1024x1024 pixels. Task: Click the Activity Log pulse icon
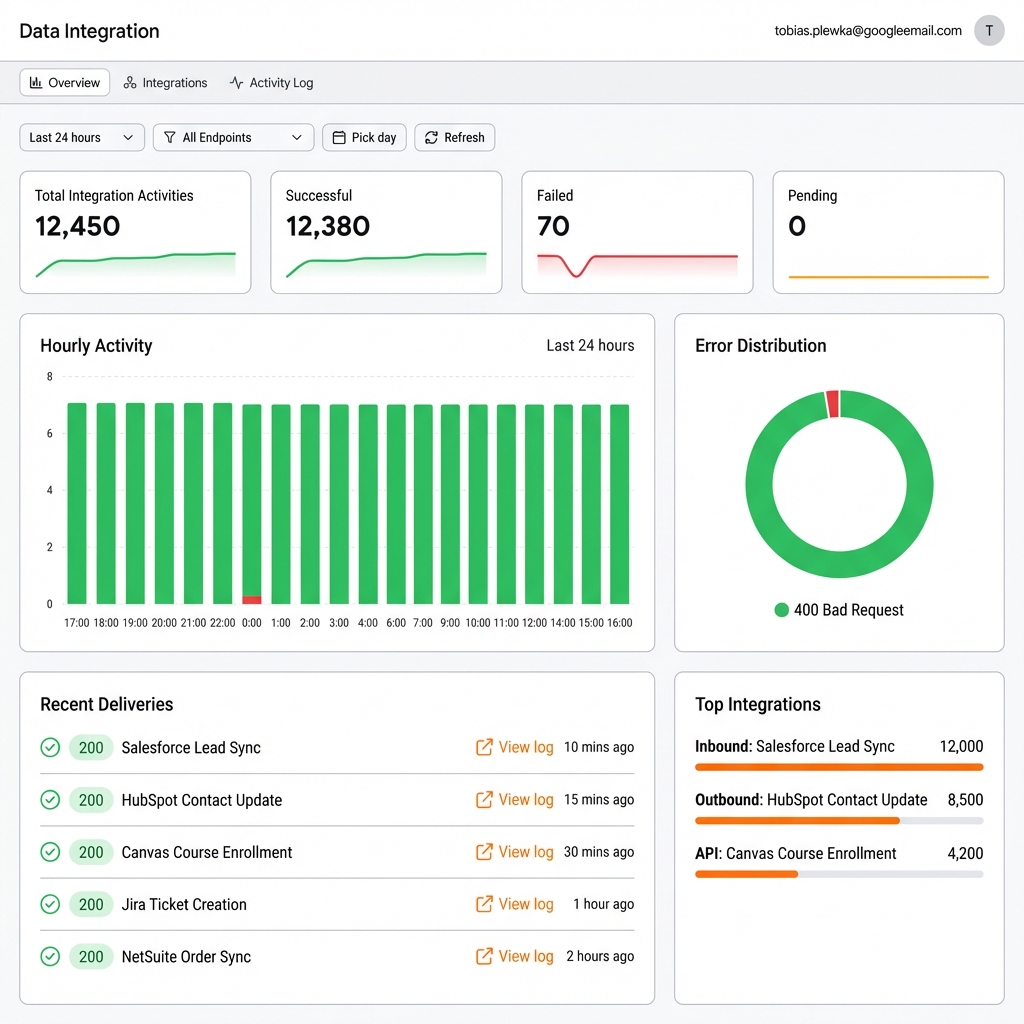[236, 83]
